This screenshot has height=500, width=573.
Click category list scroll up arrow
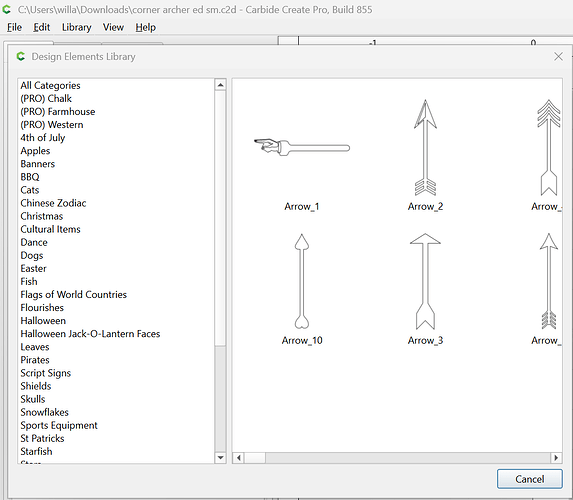coord(220,85)
